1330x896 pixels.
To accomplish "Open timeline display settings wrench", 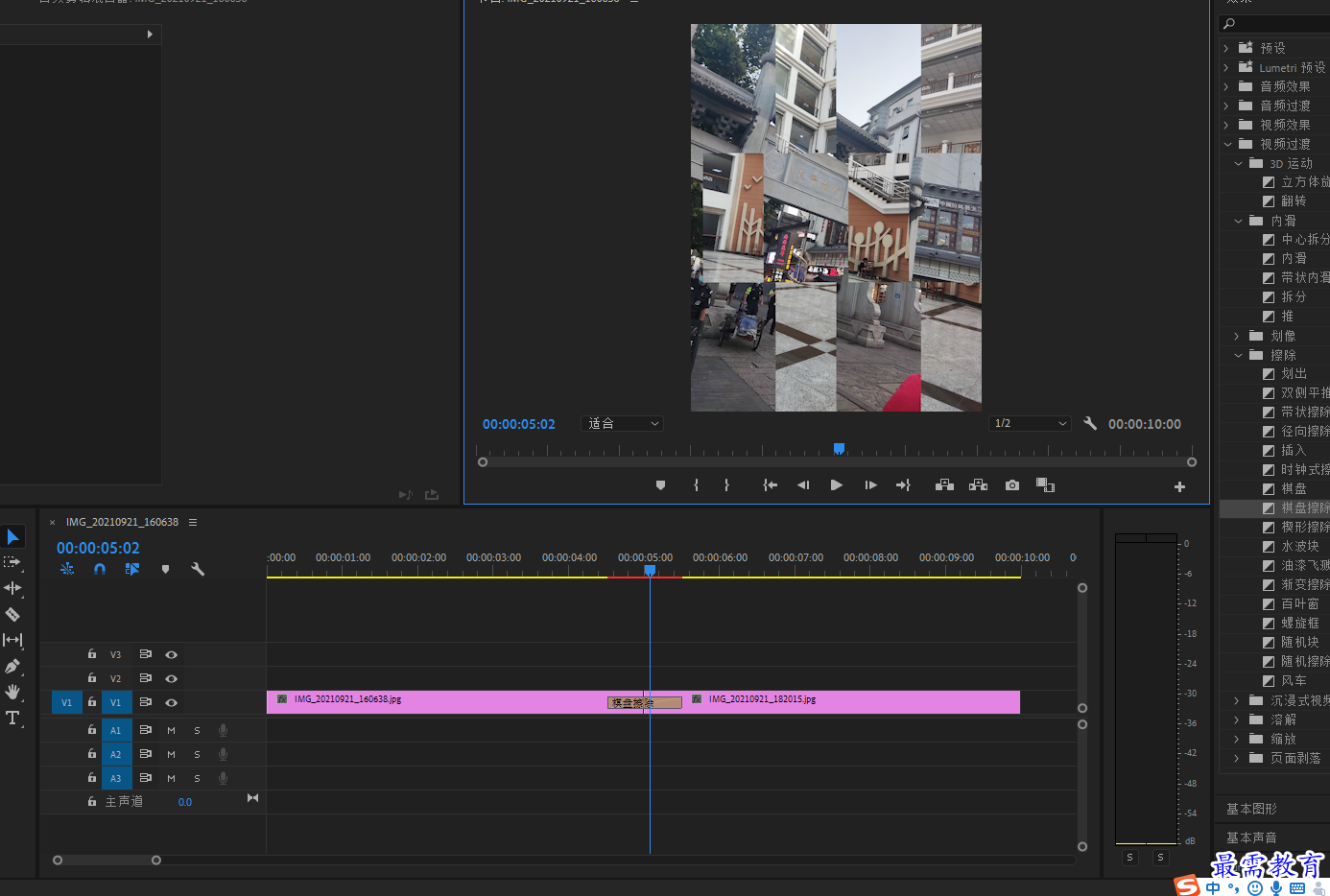I will [x=198, y=569].
